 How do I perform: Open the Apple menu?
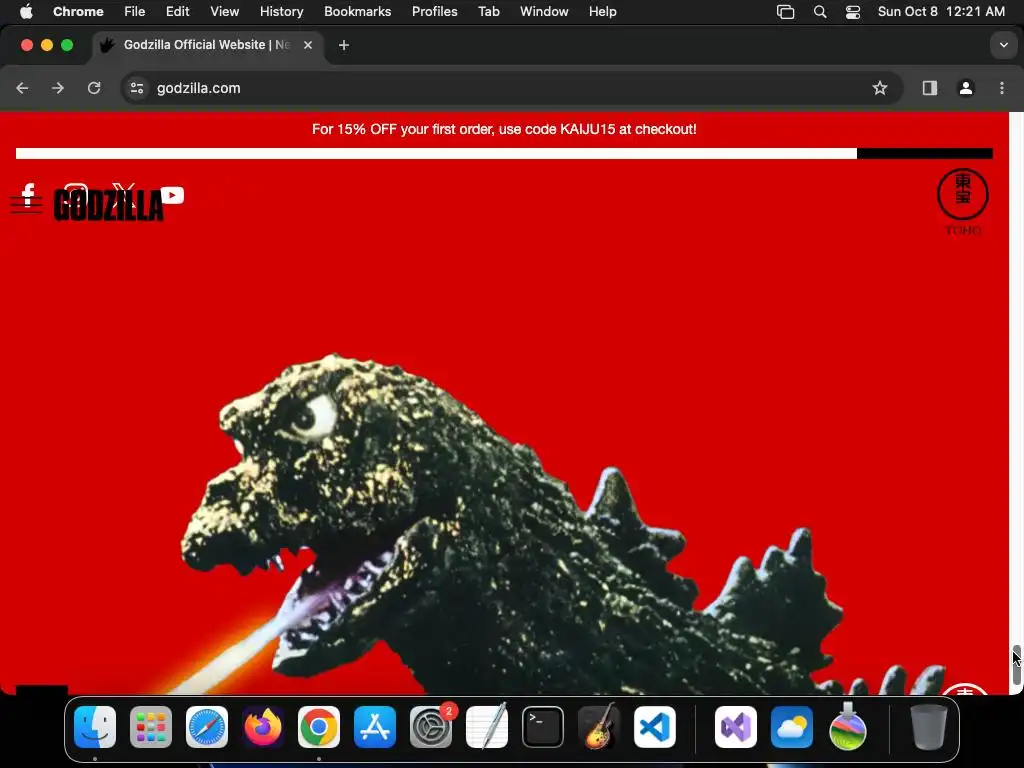click(x=26, y=12)
